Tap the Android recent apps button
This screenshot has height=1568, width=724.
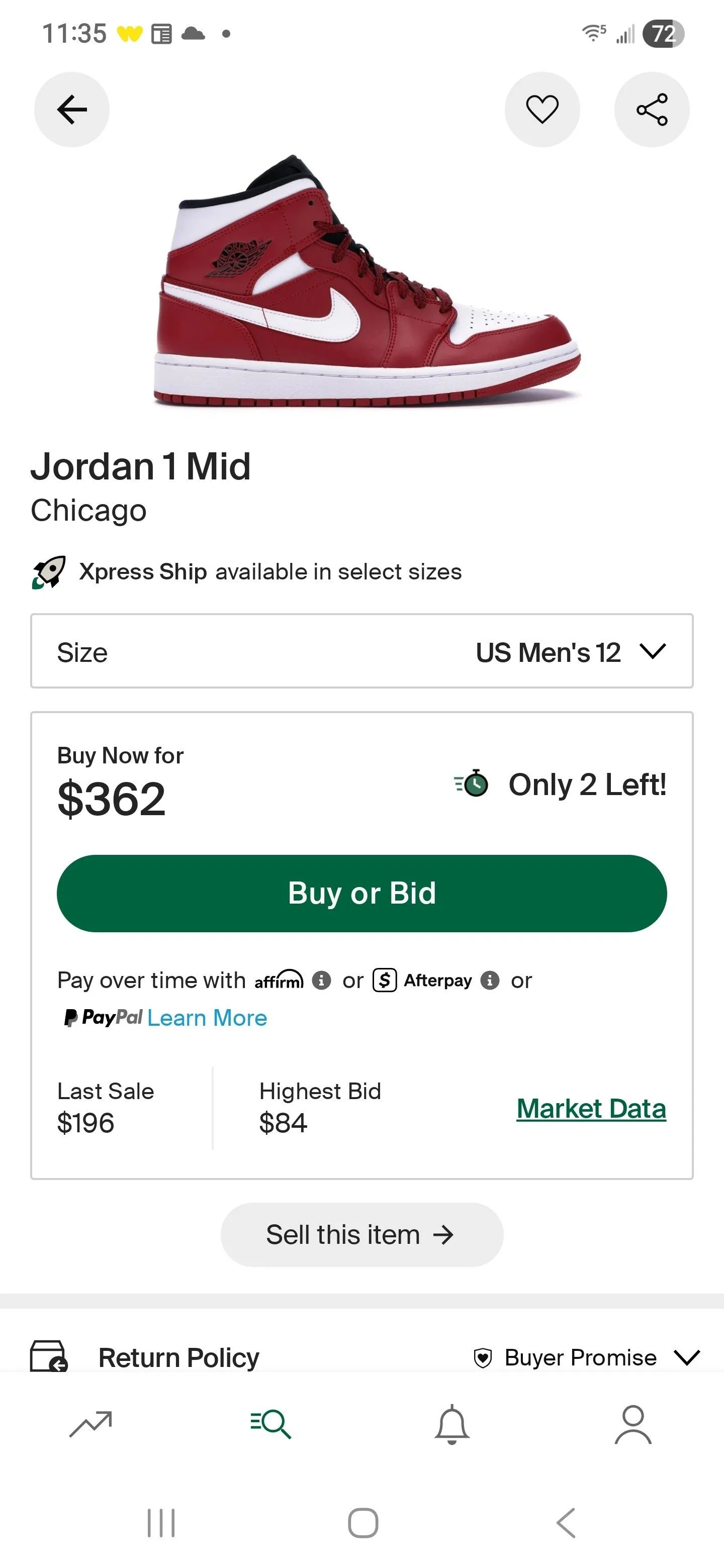(x=161, y=1523)
